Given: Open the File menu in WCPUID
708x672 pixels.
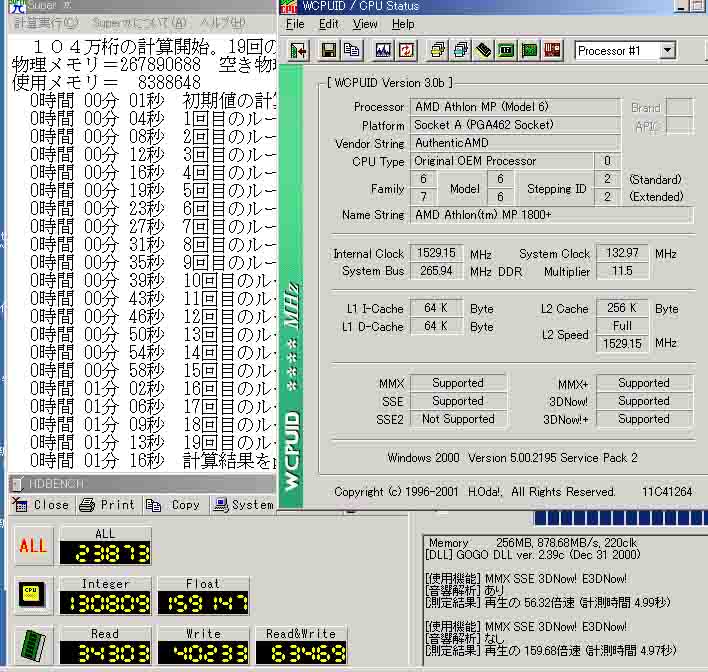Looking at the screenshot, I should (295, 24).
